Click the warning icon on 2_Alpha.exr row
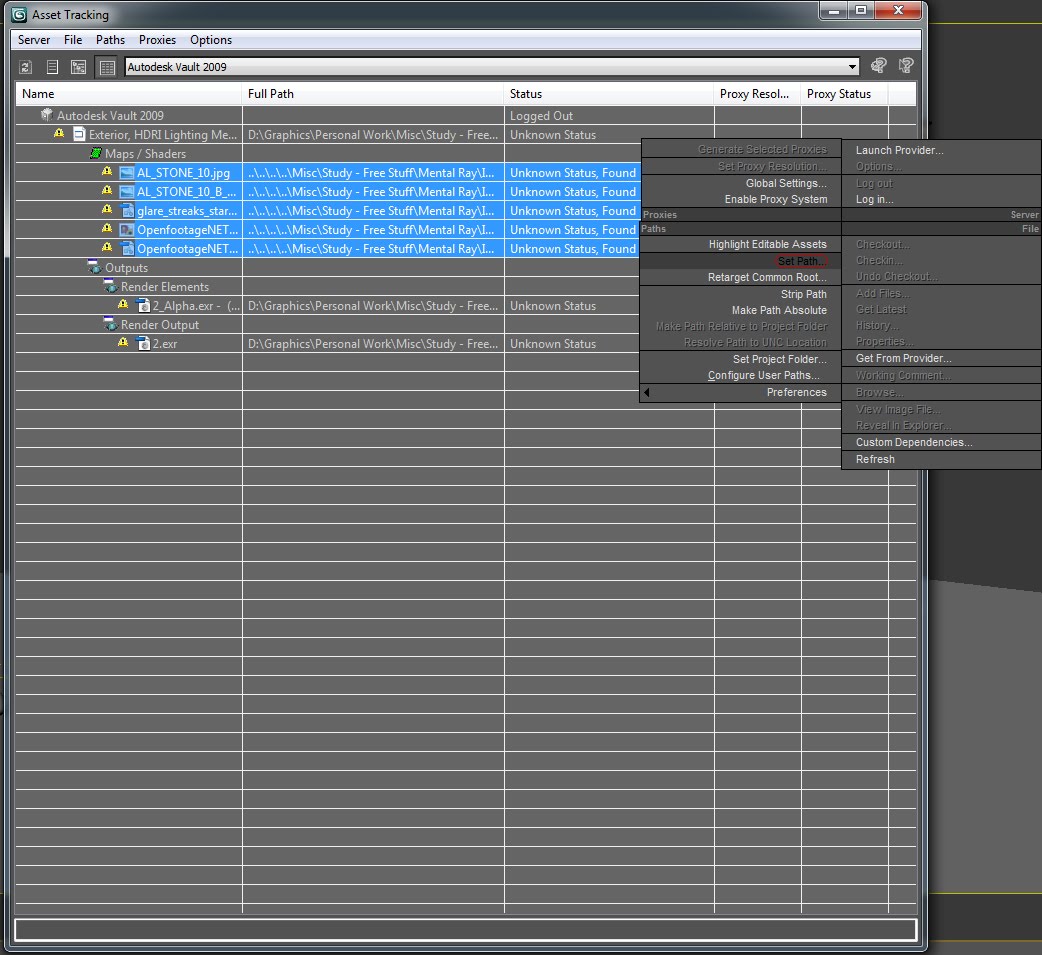1042x955 pixels. pos(123,304)
